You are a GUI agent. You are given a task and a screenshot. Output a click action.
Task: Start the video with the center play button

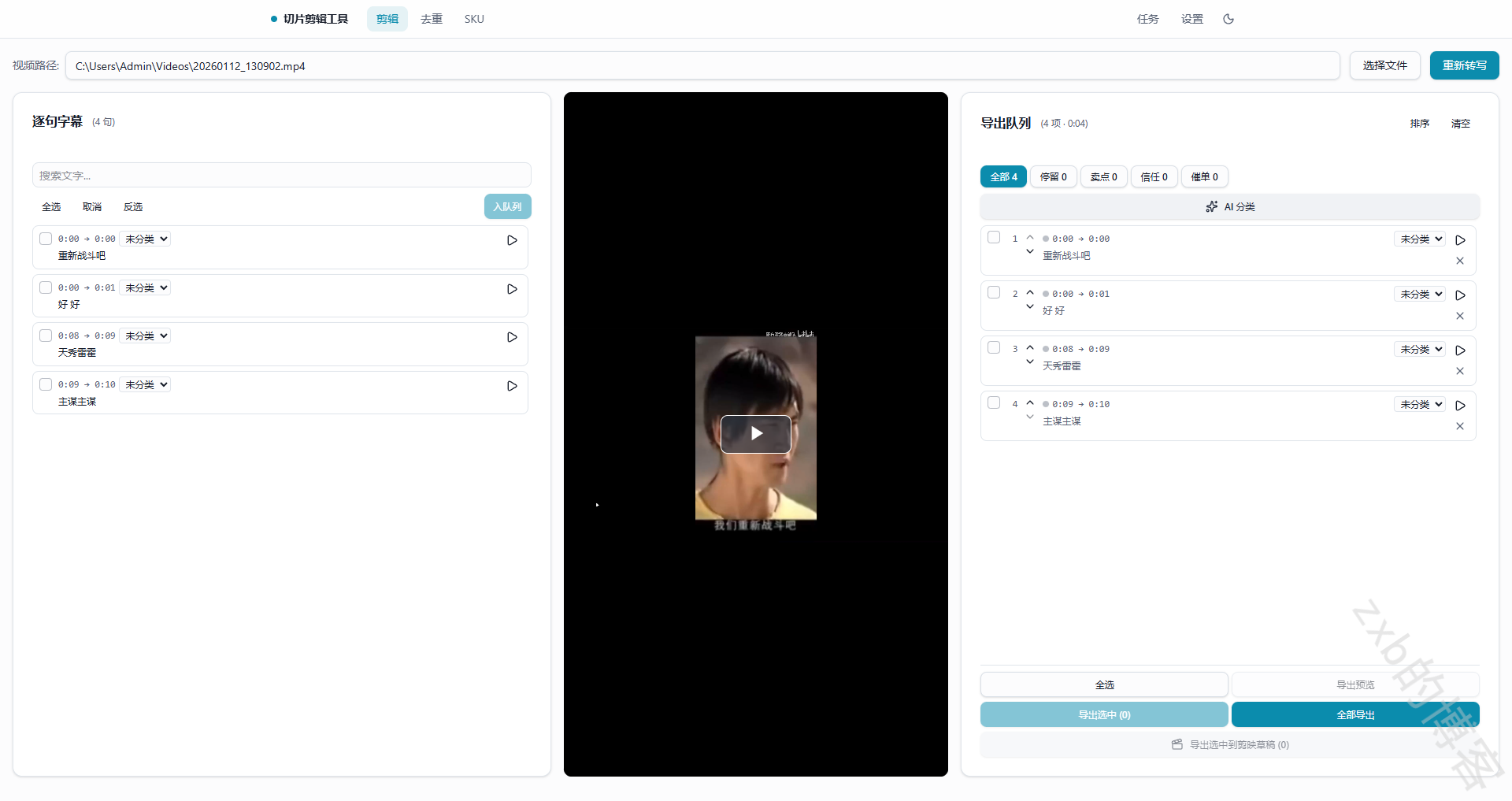click(756, 434)
